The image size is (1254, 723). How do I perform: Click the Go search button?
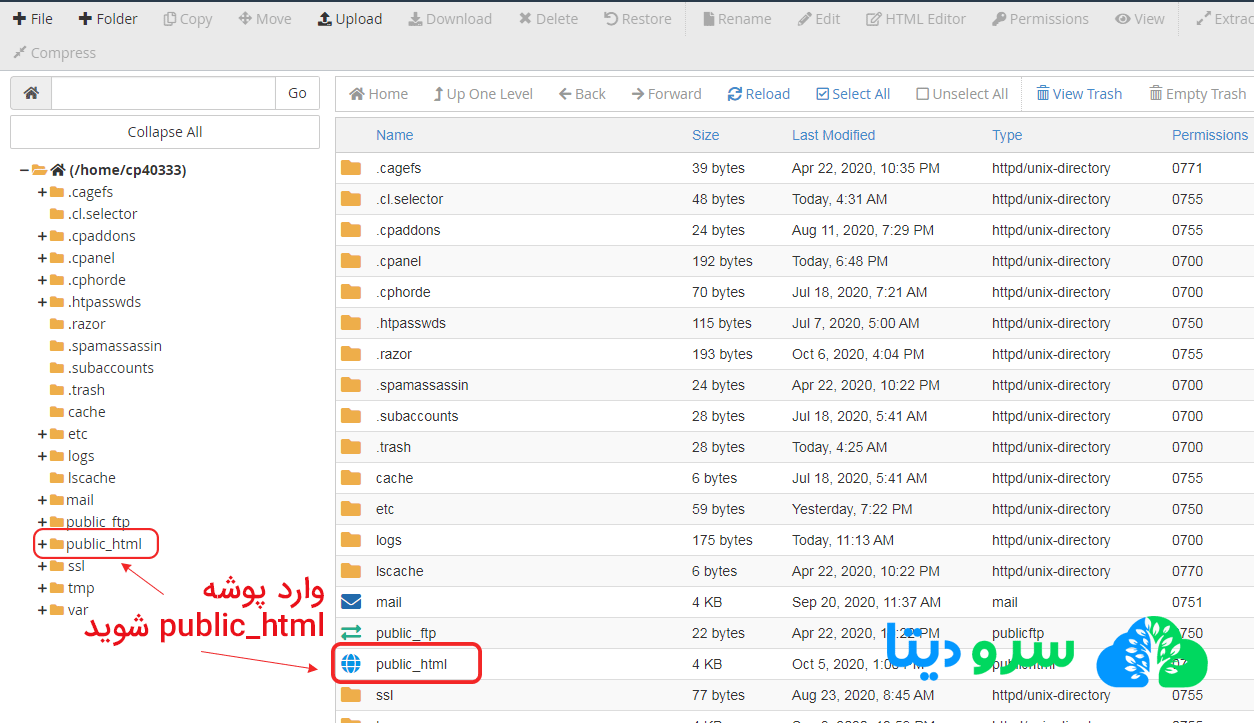297,92
